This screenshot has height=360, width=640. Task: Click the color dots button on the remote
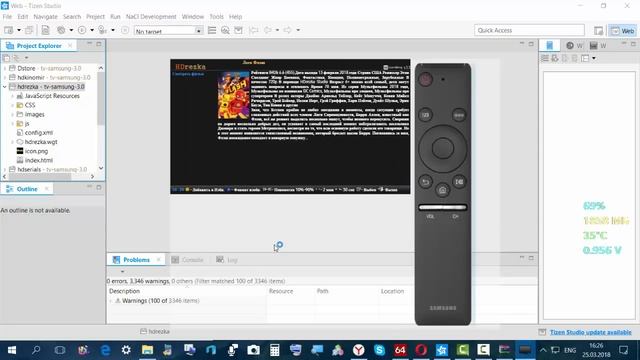click(x=459, y=115)
